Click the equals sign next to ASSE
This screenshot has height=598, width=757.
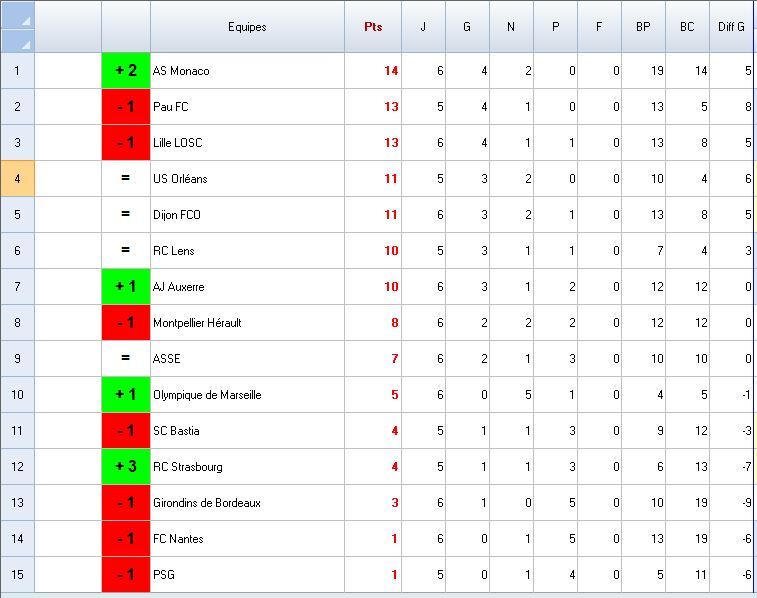126,359
